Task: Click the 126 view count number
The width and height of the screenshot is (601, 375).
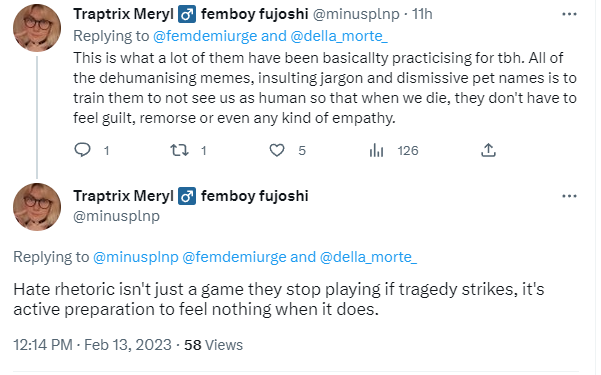Action: (x=408, y=151)
